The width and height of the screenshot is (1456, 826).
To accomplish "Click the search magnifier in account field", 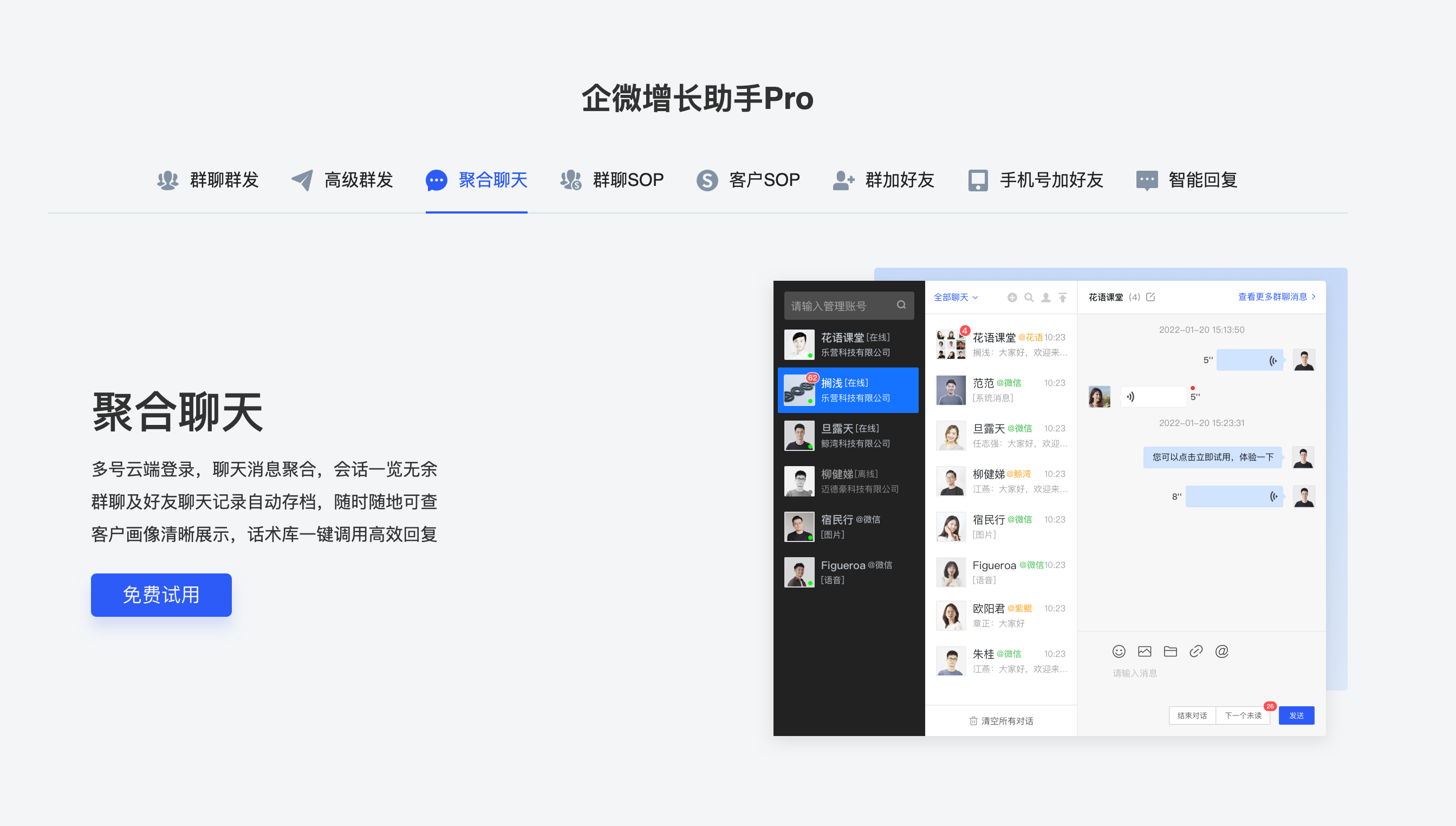I will [901, 305].
